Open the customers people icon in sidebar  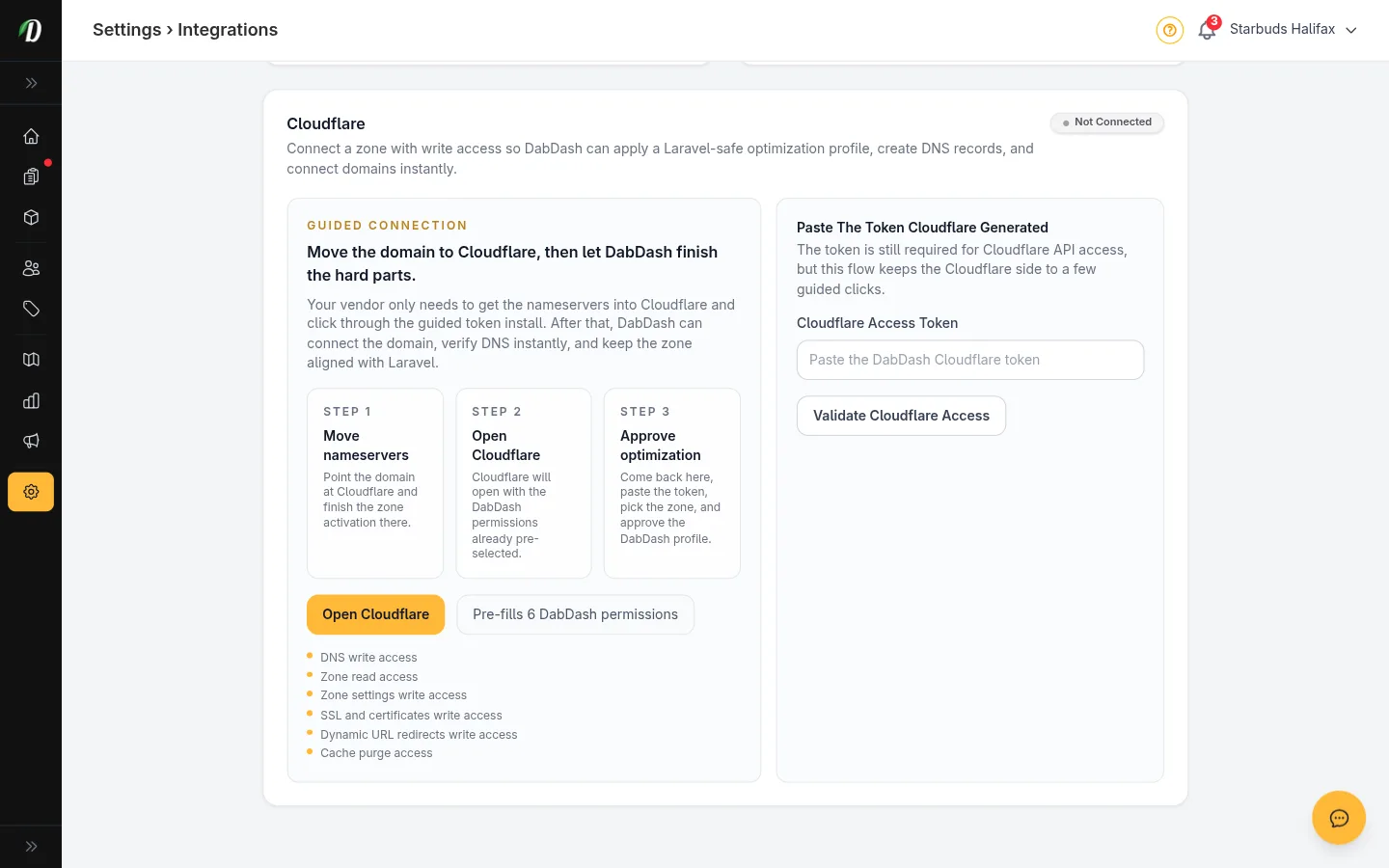(31, 268)
